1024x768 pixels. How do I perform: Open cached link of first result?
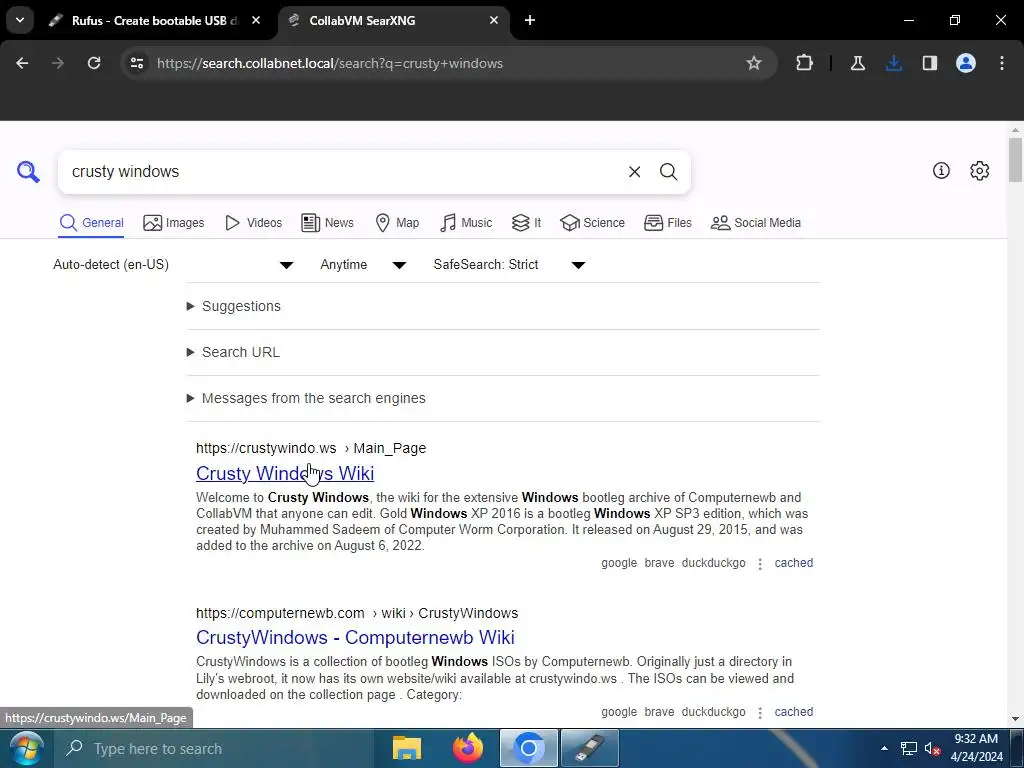click(x=793, y=563)
